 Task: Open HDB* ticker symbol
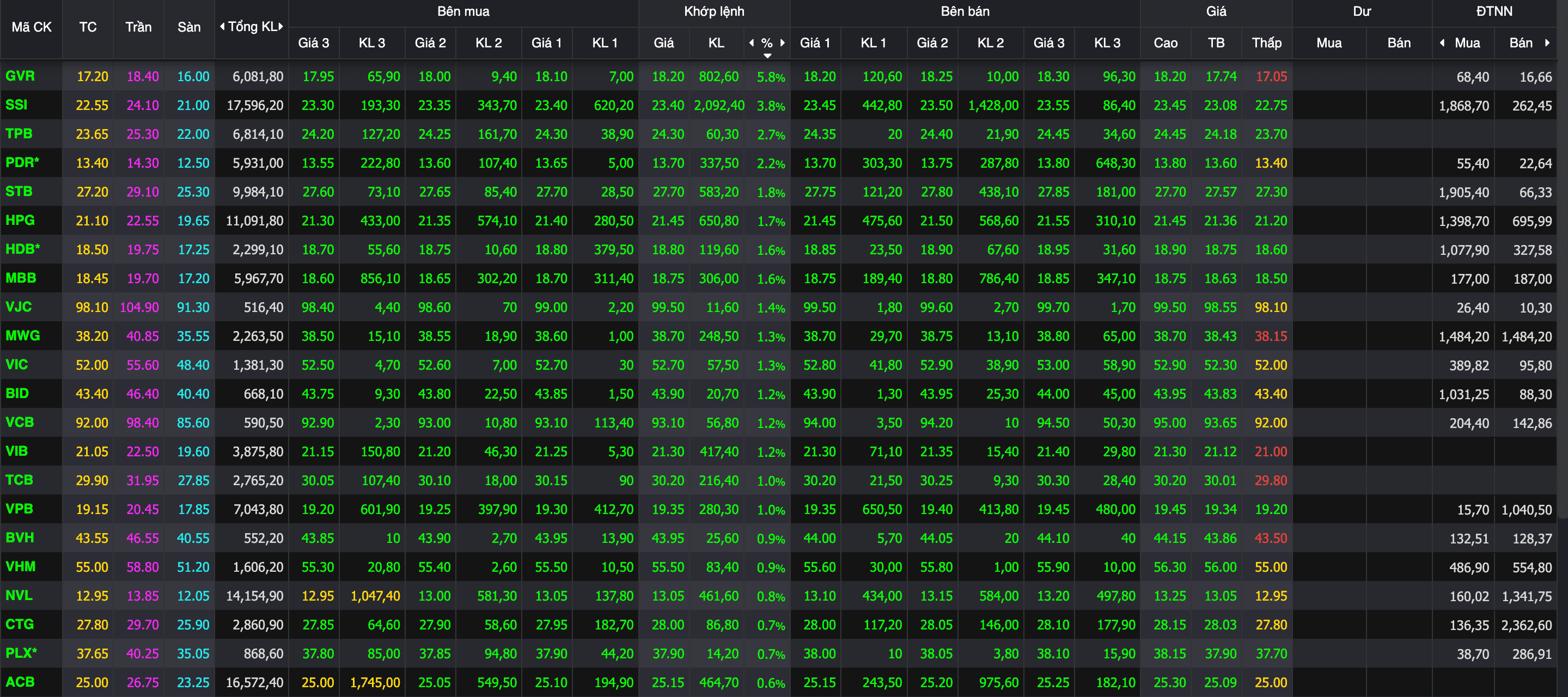[22, 249]
